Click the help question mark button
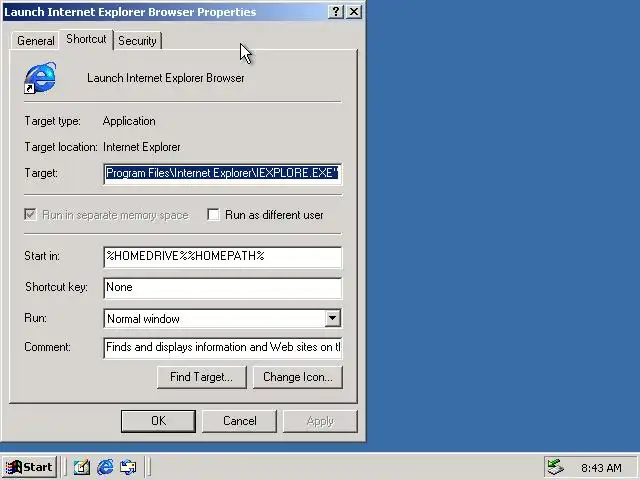 coord(336,11)
